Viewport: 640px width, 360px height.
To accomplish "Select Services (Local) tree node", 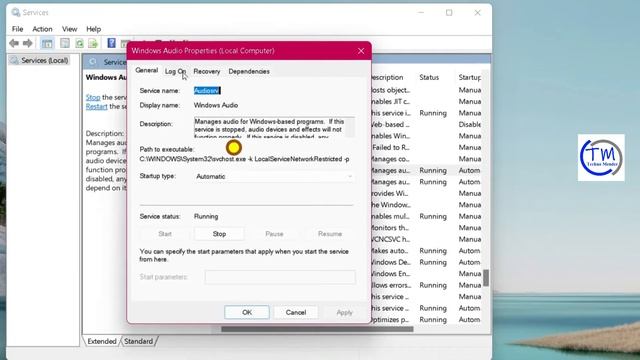I will click(x=44, y=60).
